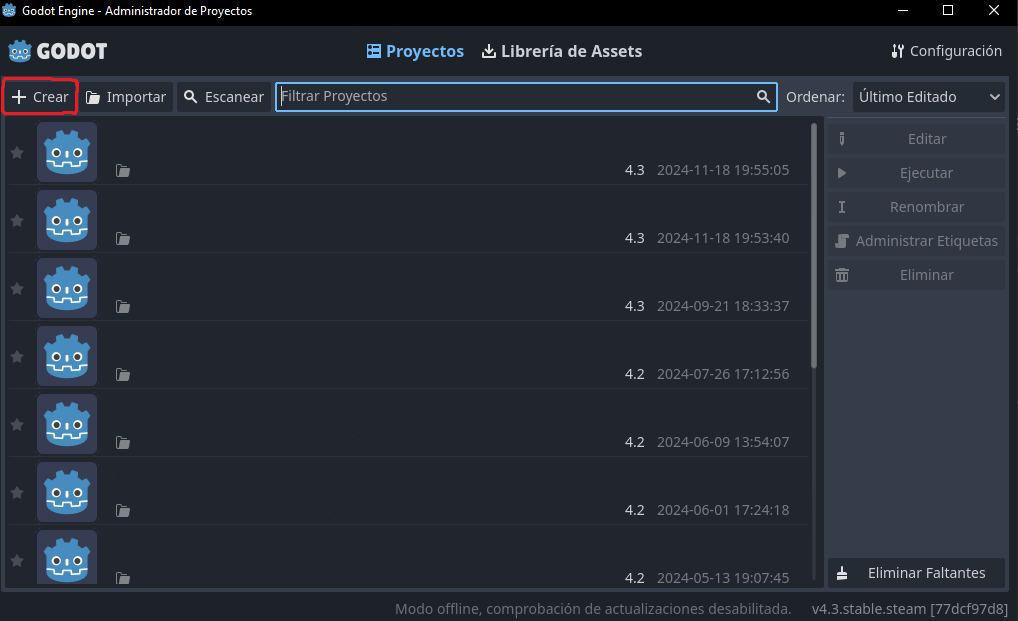Image resolution: width=1018 pixels, height=621 pixels.
Task: Favorite the project edited 2024-09-21 18:33:37
Action: 17,289
